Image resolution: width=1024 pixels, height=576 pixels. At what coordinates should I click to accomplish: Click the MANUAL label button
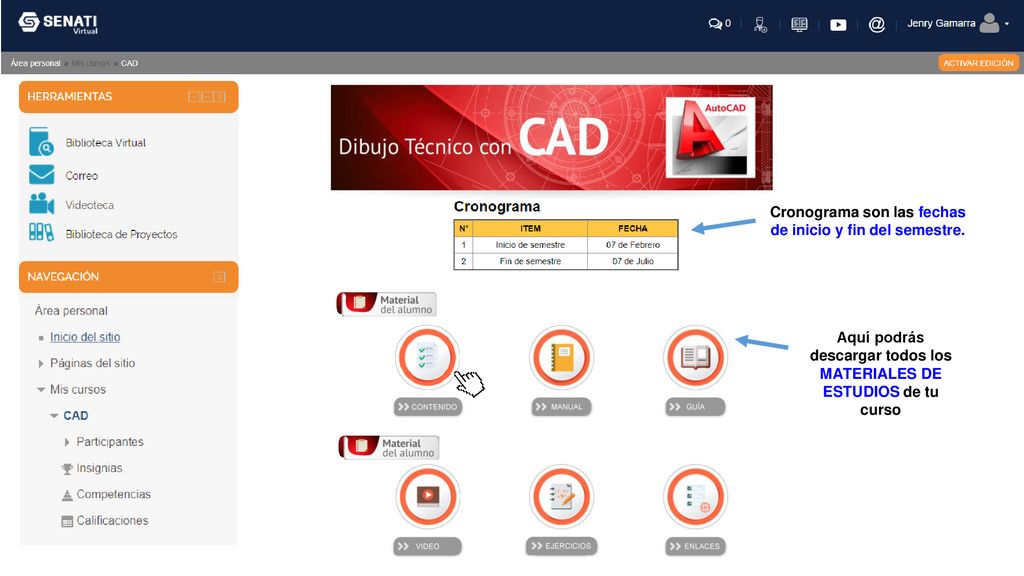(562, 407)
